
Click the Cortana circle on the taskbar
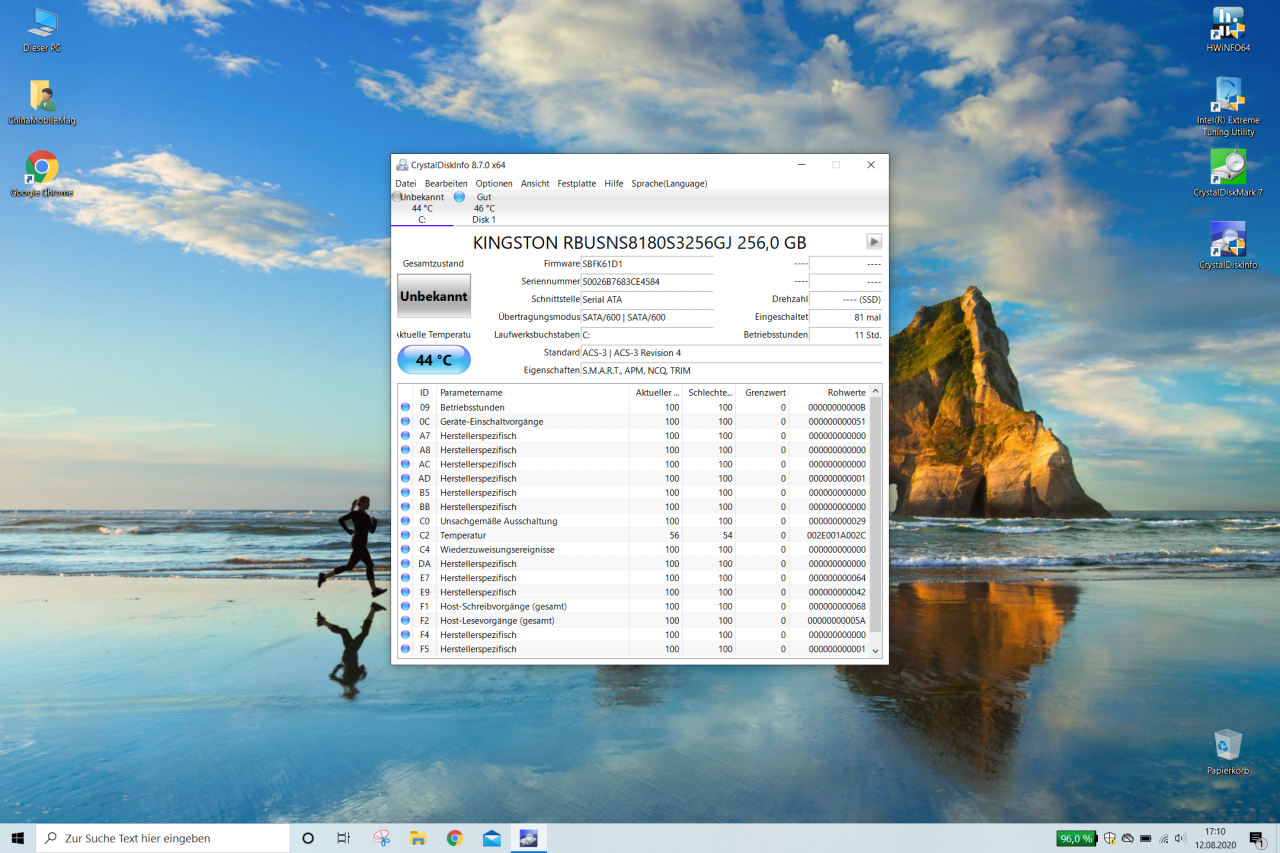[308, 838]
